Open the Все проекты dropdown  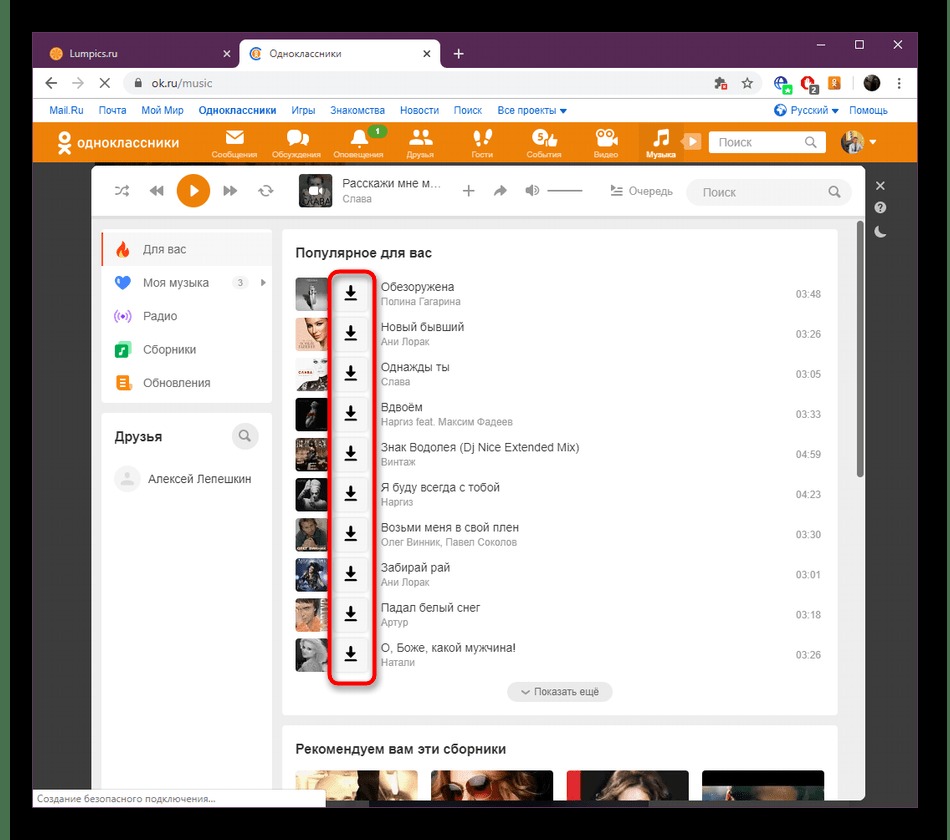(531, 110)
